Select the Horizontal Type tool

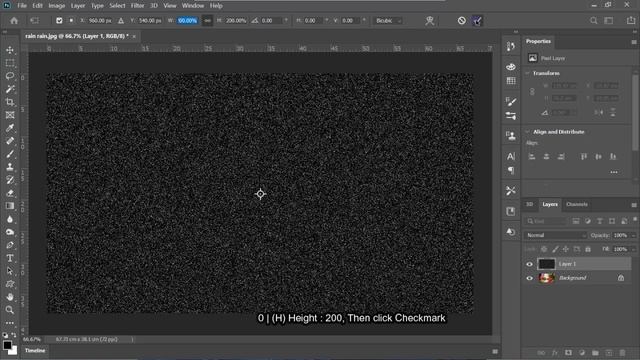(x=10, y=258)
